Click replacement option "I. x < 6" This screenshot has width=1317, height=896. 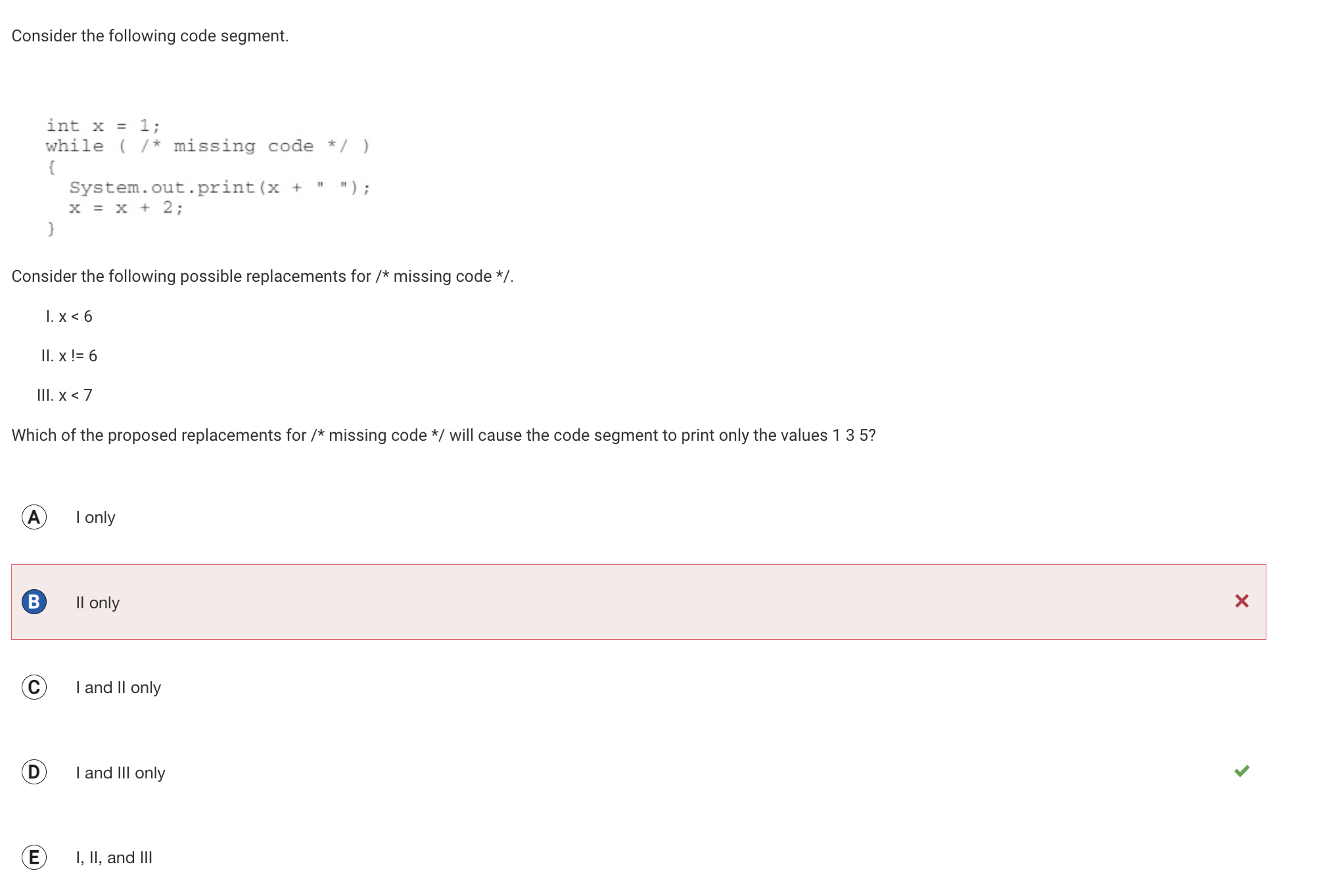coord(69,317)
